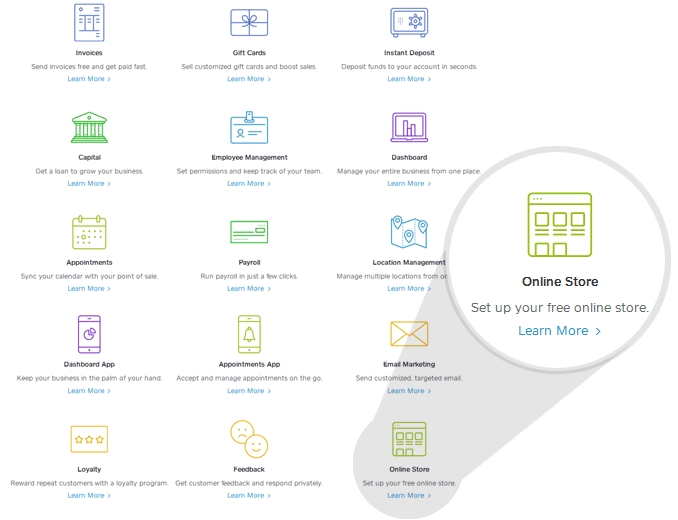The image size is (678, 520).
Task: Click Learn More under Feedback
Action: [x=249, y=496]
